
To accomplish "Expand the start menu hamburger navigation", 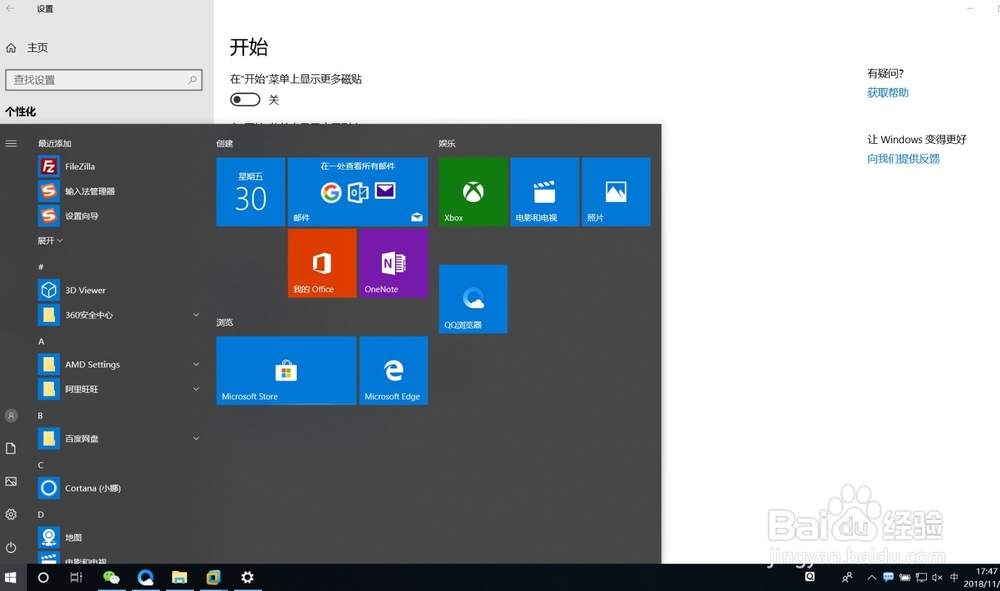I will pos(11,143).
